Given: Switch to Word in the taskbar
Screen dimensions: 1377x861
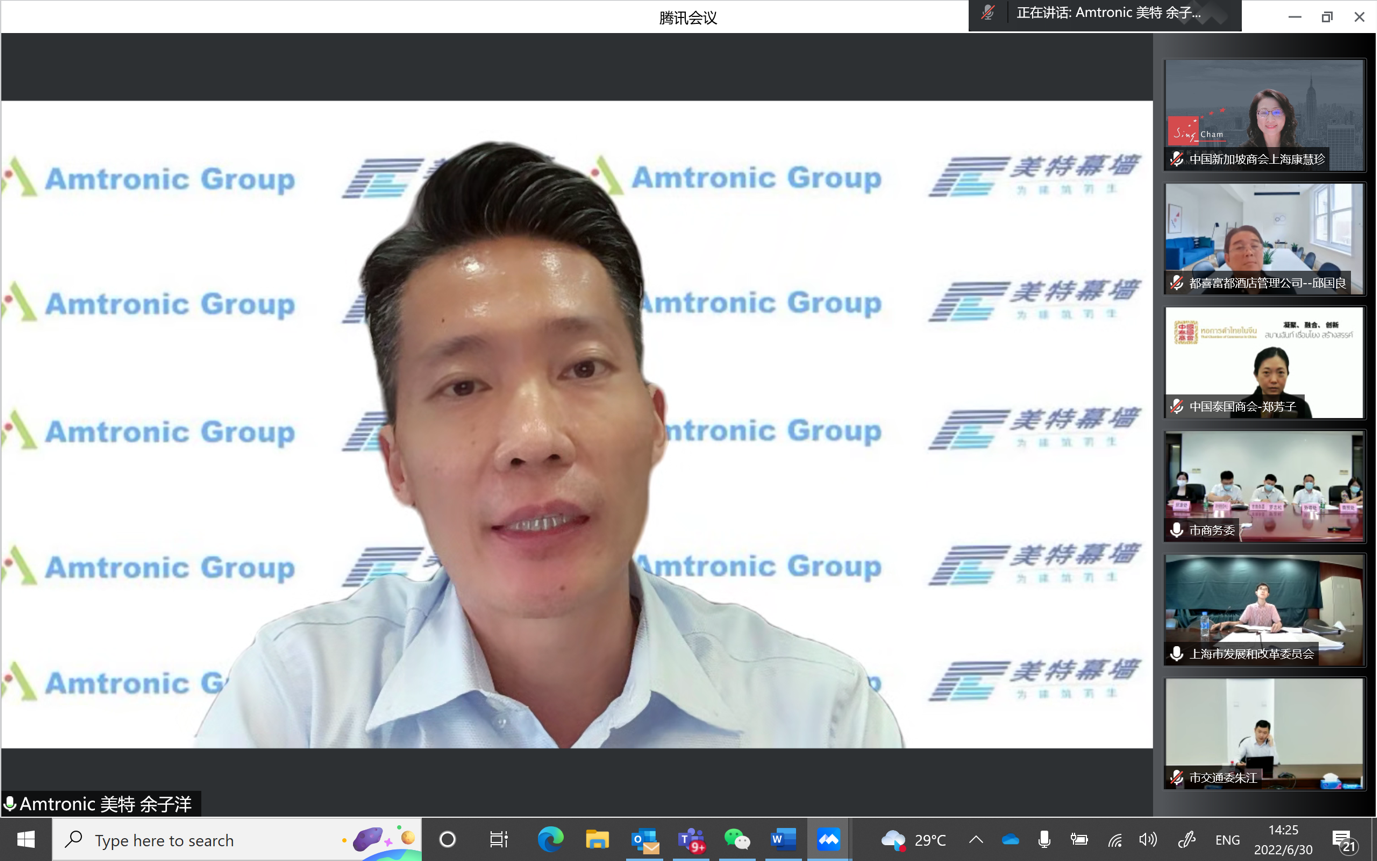Looking at the screenshot, I should (783, 840).
